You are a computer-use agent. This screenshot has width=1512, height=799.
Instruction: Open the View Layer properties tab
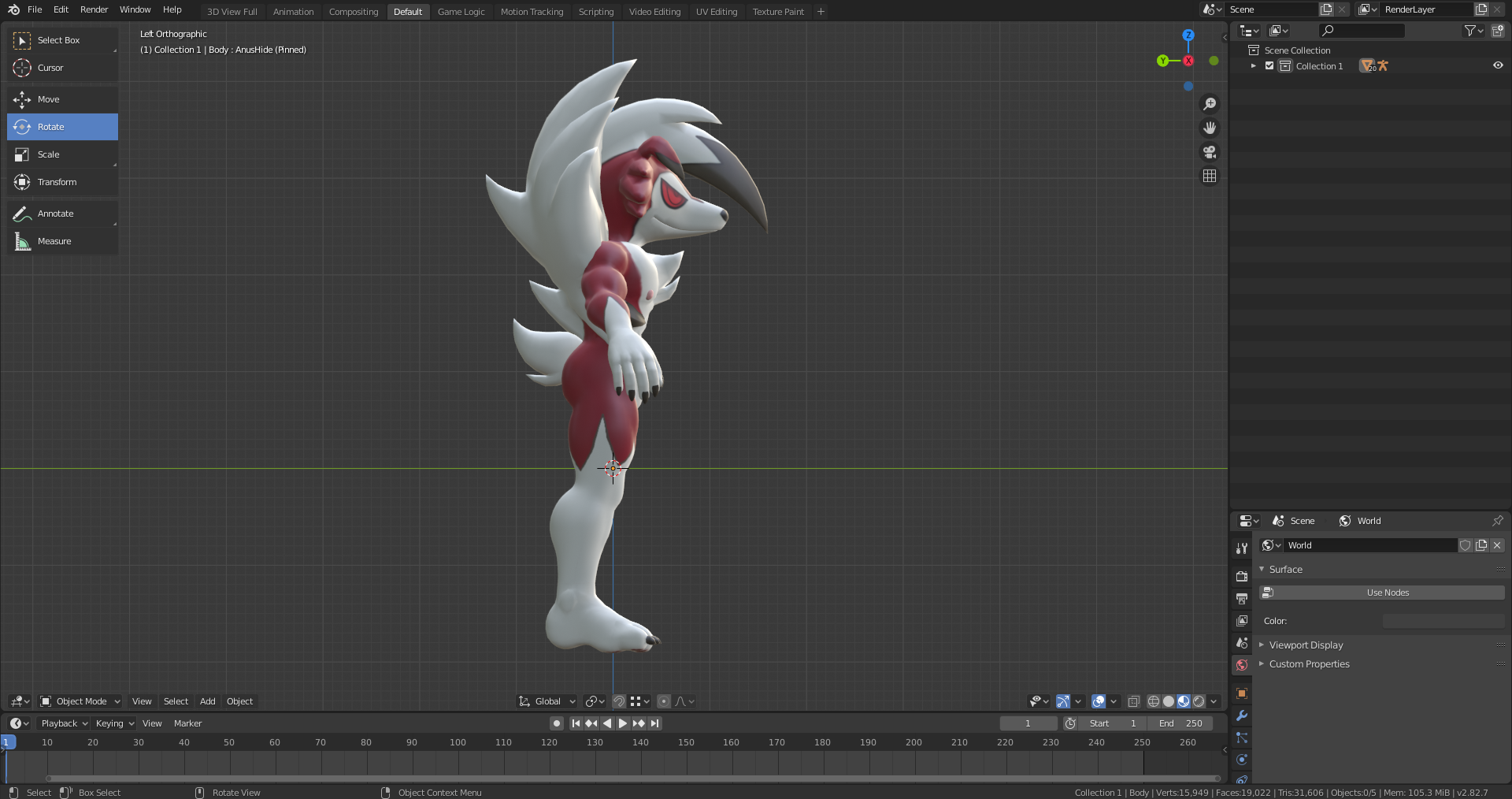click(x=1242, y=621)
